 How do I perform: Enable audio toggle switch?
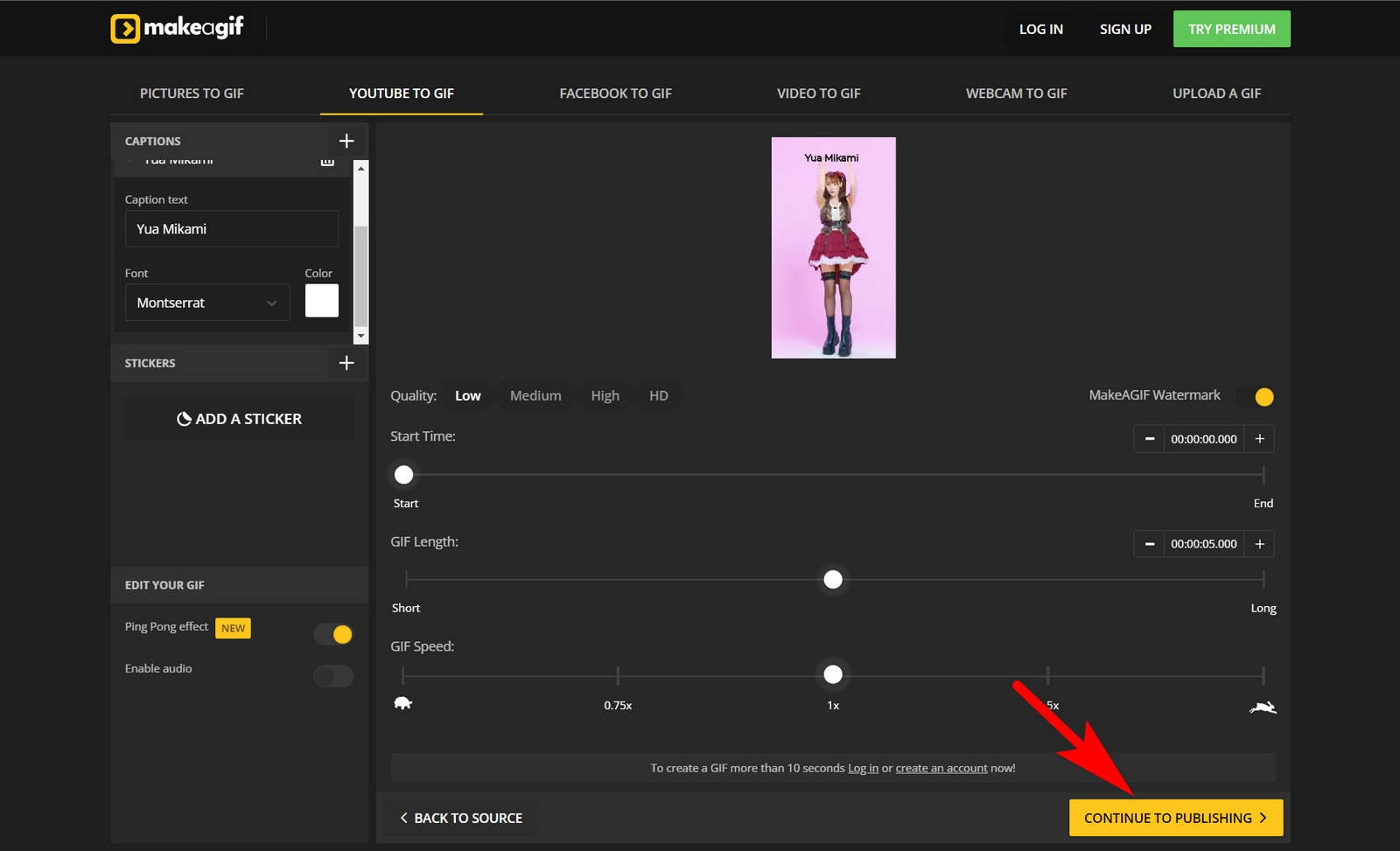click(333, 676)
